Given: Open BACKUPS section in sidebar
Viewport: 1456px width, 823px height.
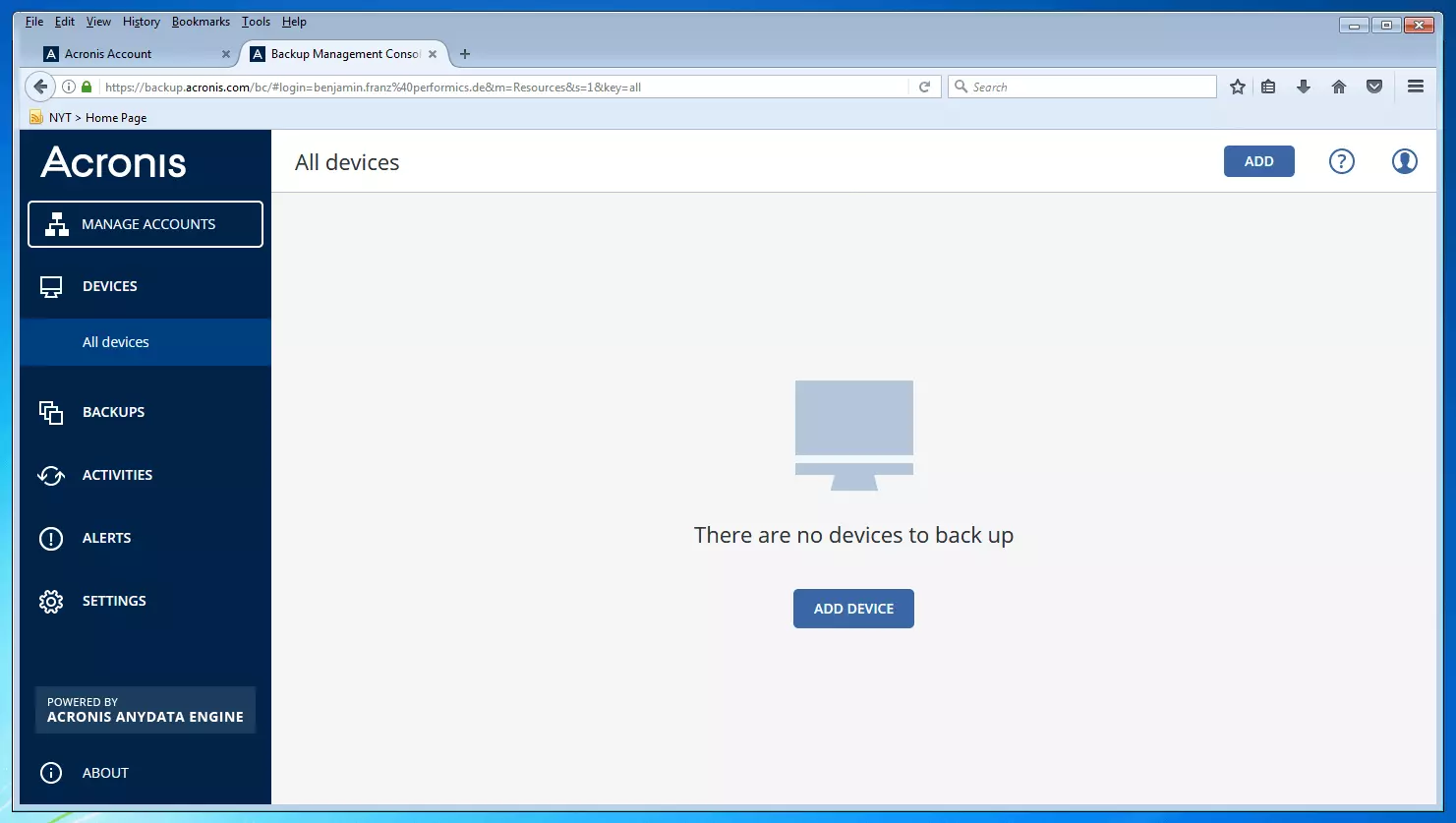Looking at the screenshot, I should pyautogui.click(x=146, y=412).
